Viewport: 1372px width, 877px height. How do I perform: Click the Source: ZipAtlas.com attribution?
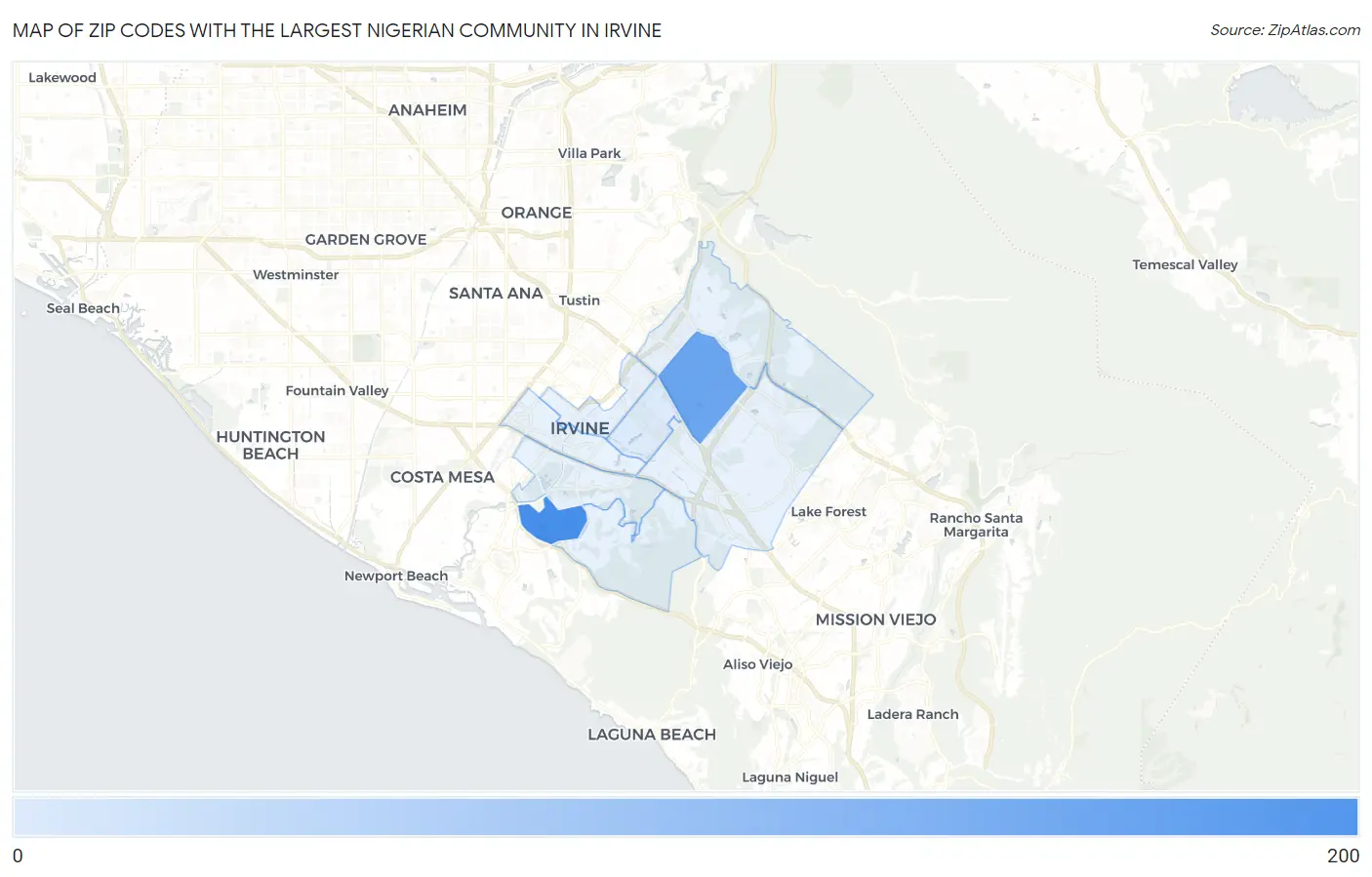coord(1285,30)
